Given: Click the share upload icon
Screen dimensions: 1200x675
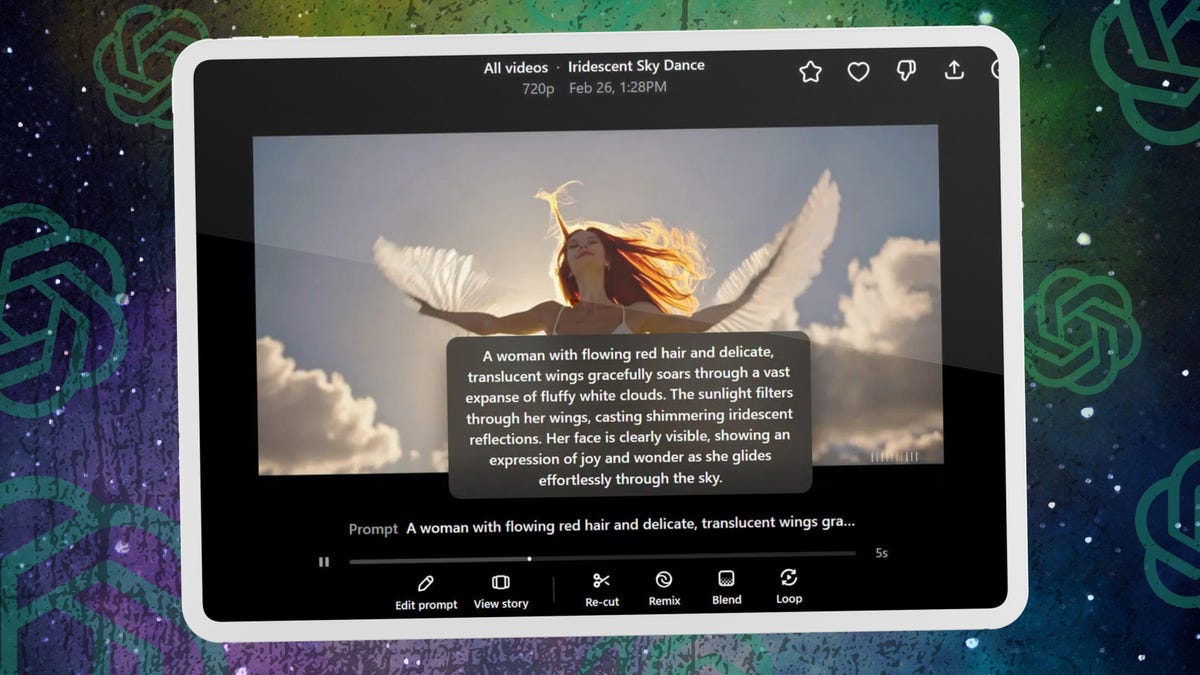Looking at the screenshot, I should click(954, 70).
